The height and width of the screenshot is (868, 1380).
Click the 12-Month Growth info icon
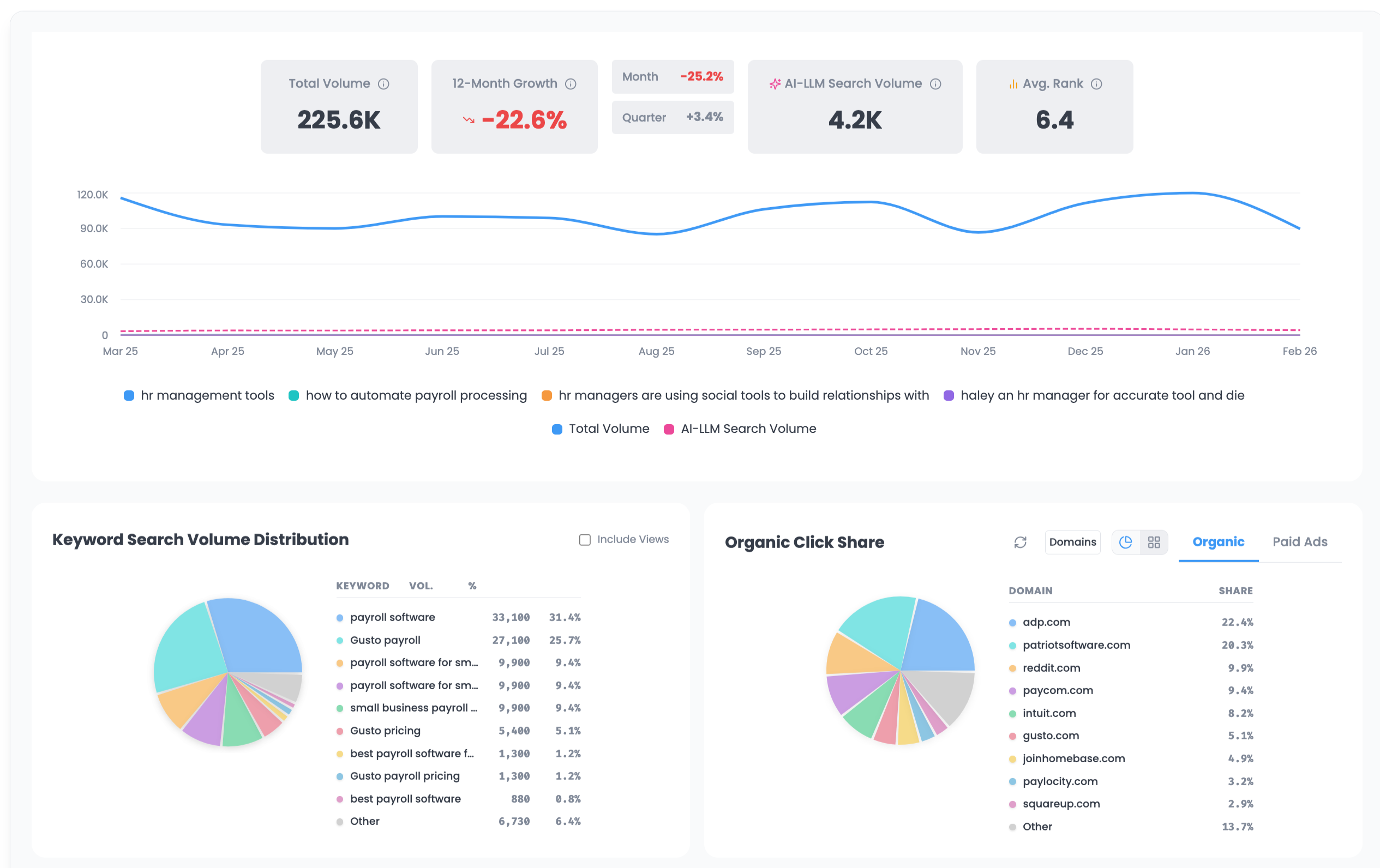coord(570,84)
